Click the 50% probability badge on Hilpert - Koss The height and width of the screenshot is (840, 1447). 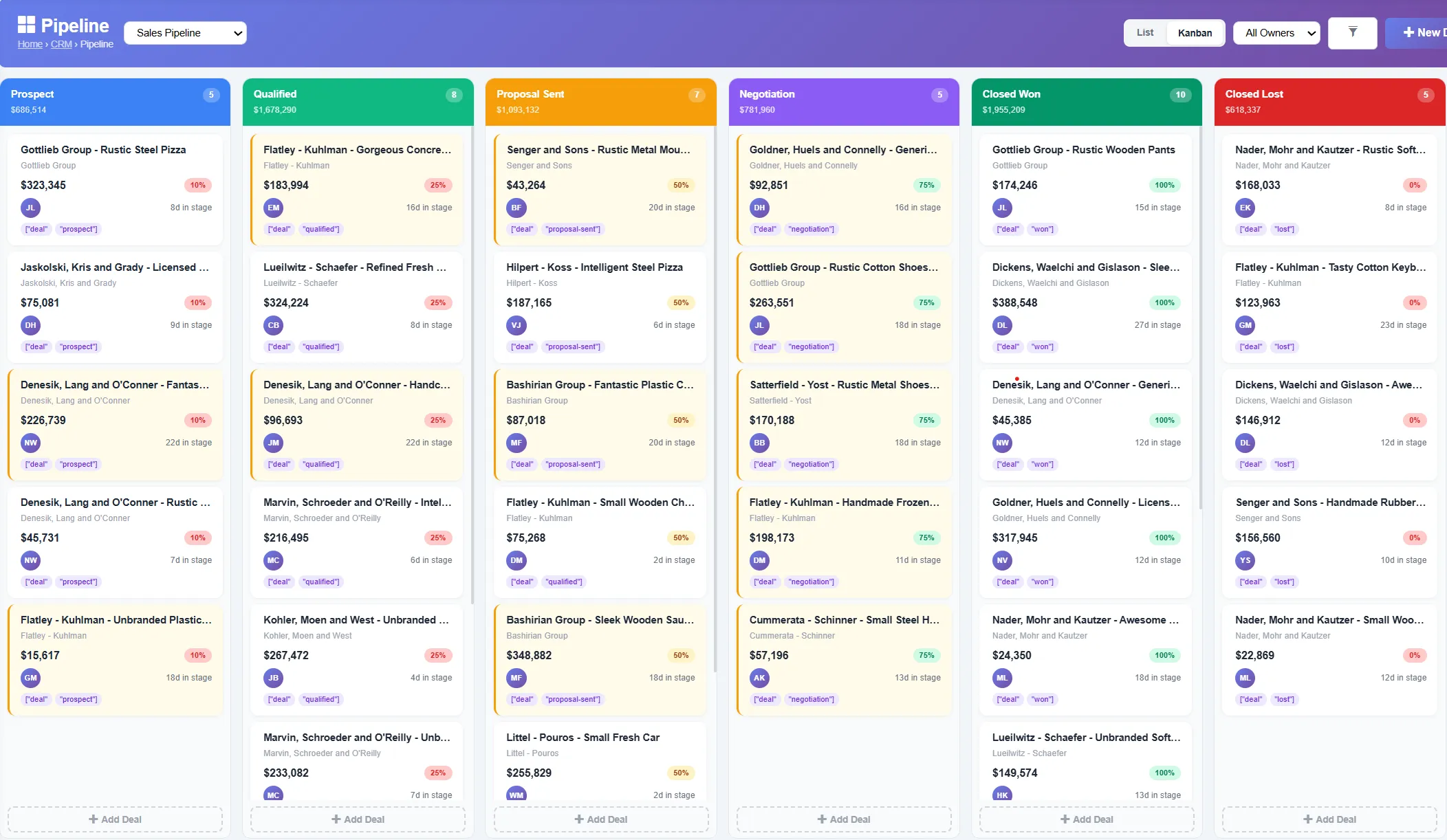[x=680, y=302]
